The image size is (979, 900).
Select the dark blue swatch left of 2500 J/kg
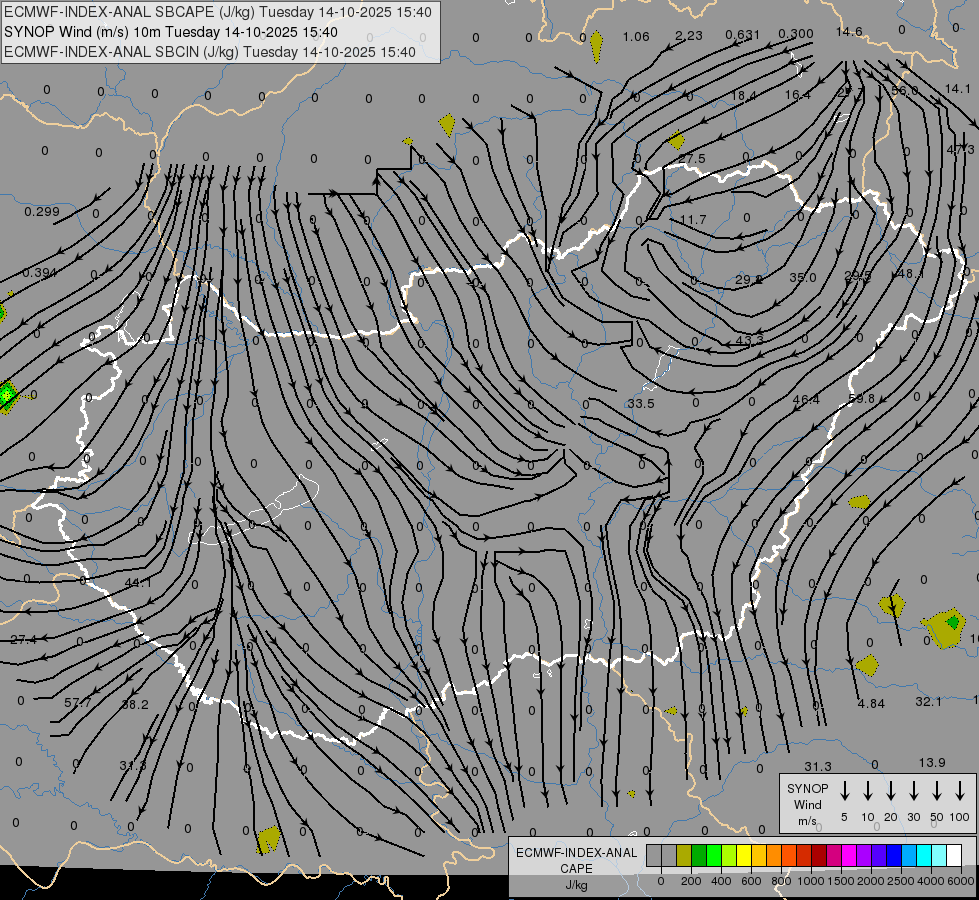[x=893, y=855]
